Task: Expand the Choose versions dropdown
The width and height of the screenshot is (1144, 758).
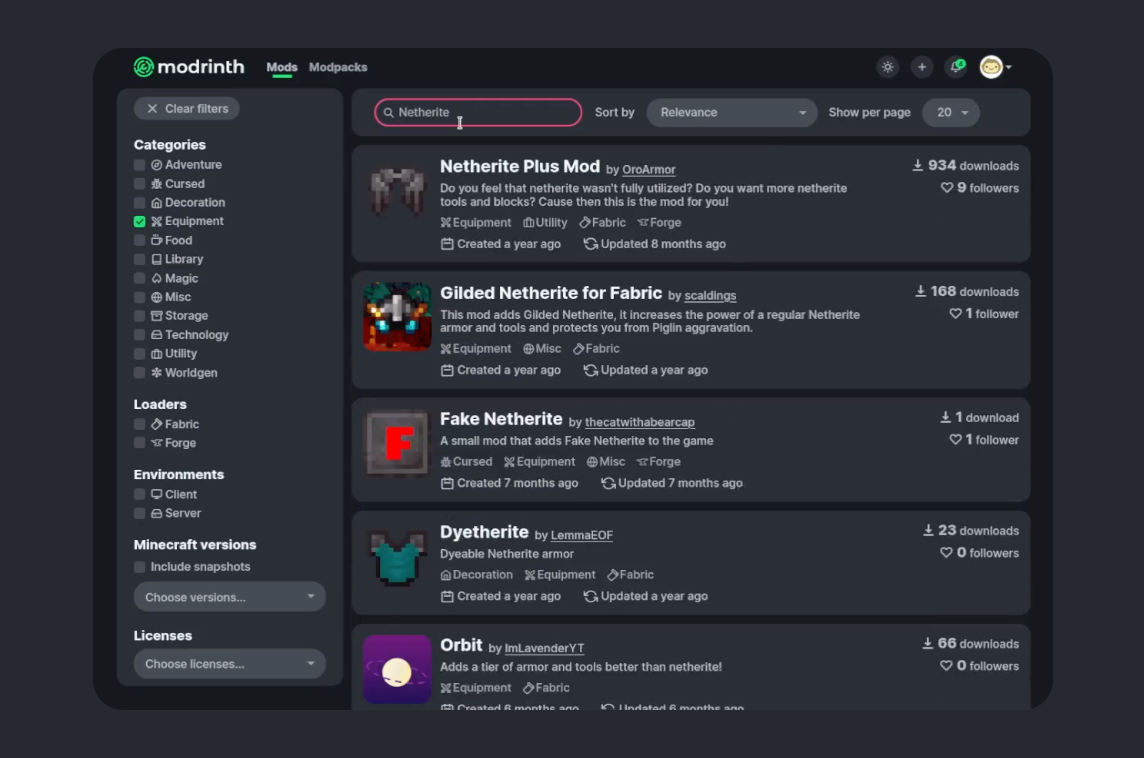Action: click(229, 597)
